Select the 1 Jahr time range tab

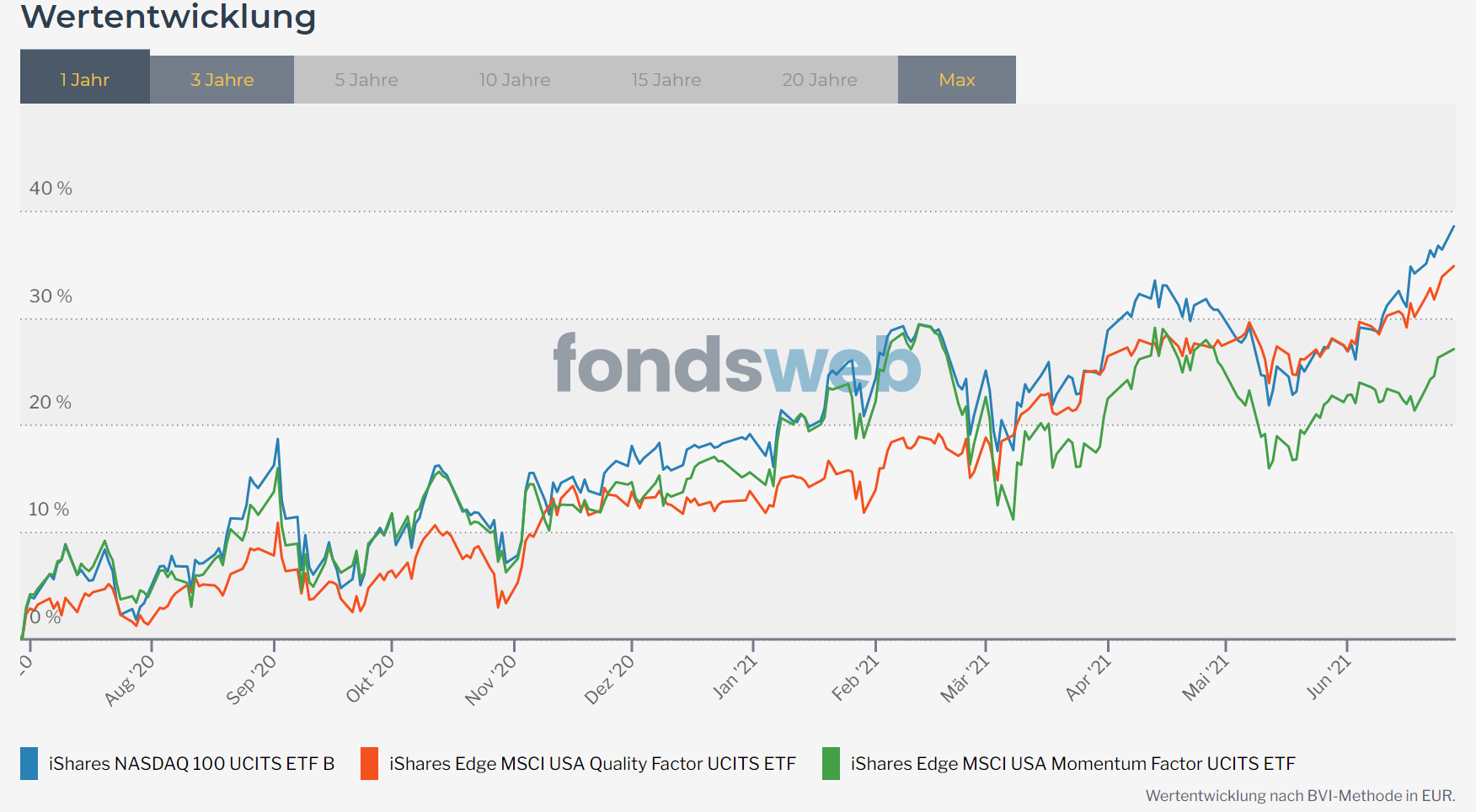tap(84, 79)
